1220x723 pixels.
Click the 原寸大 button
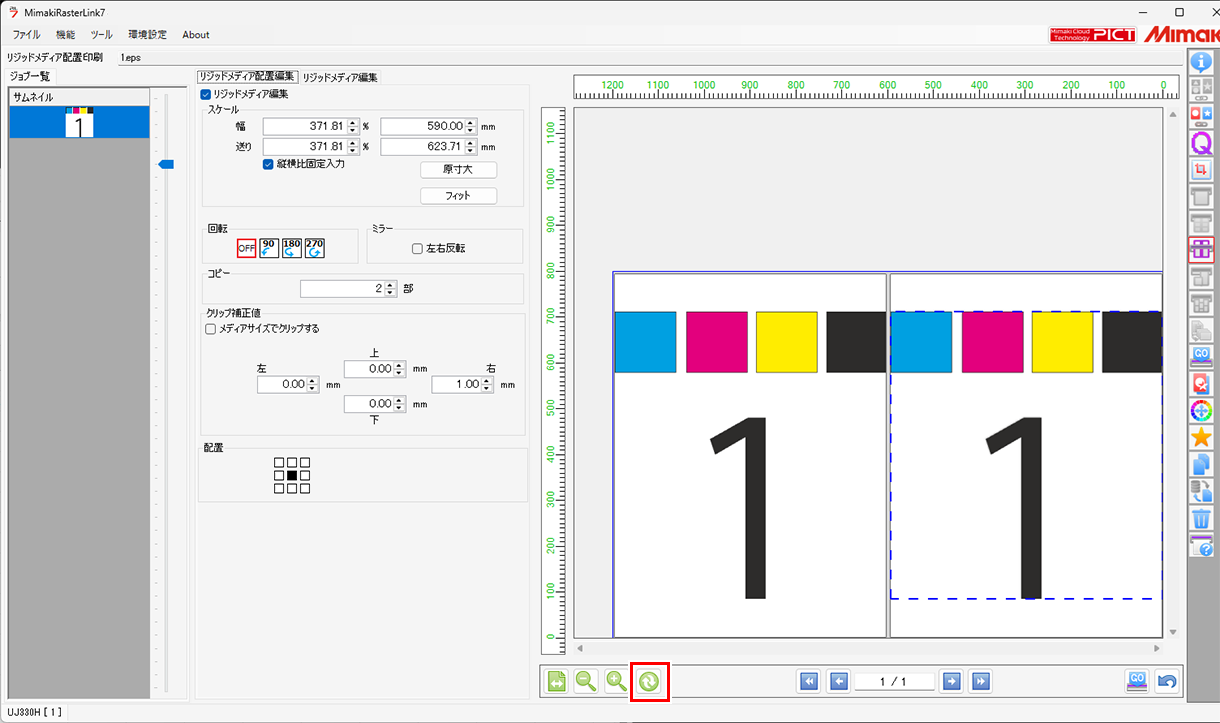click(x=458, y=170)
